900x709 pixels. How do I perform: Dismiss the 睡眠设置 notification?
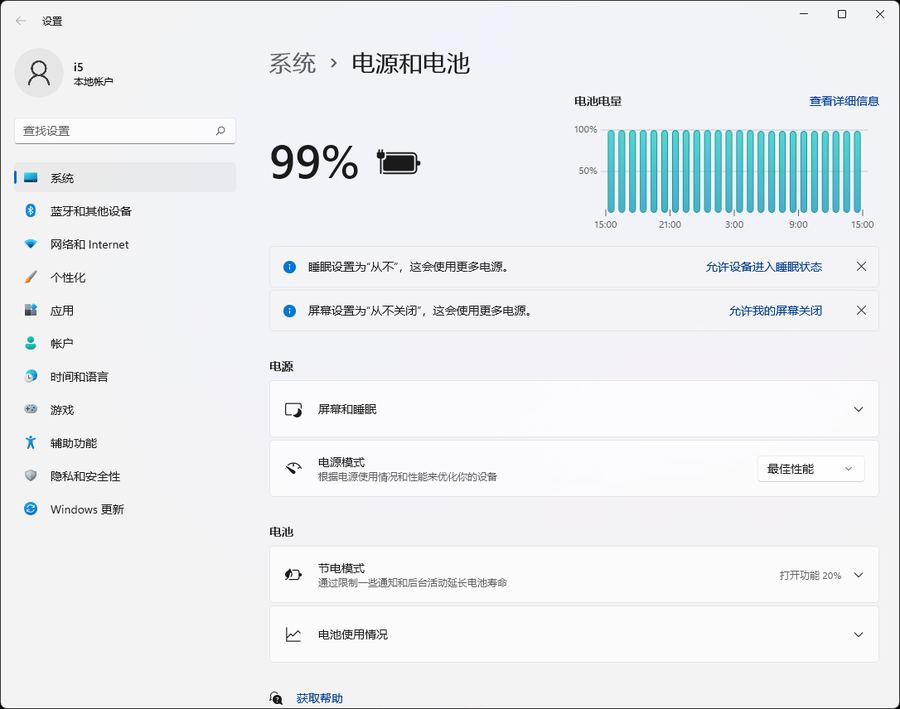pos(861,267)
